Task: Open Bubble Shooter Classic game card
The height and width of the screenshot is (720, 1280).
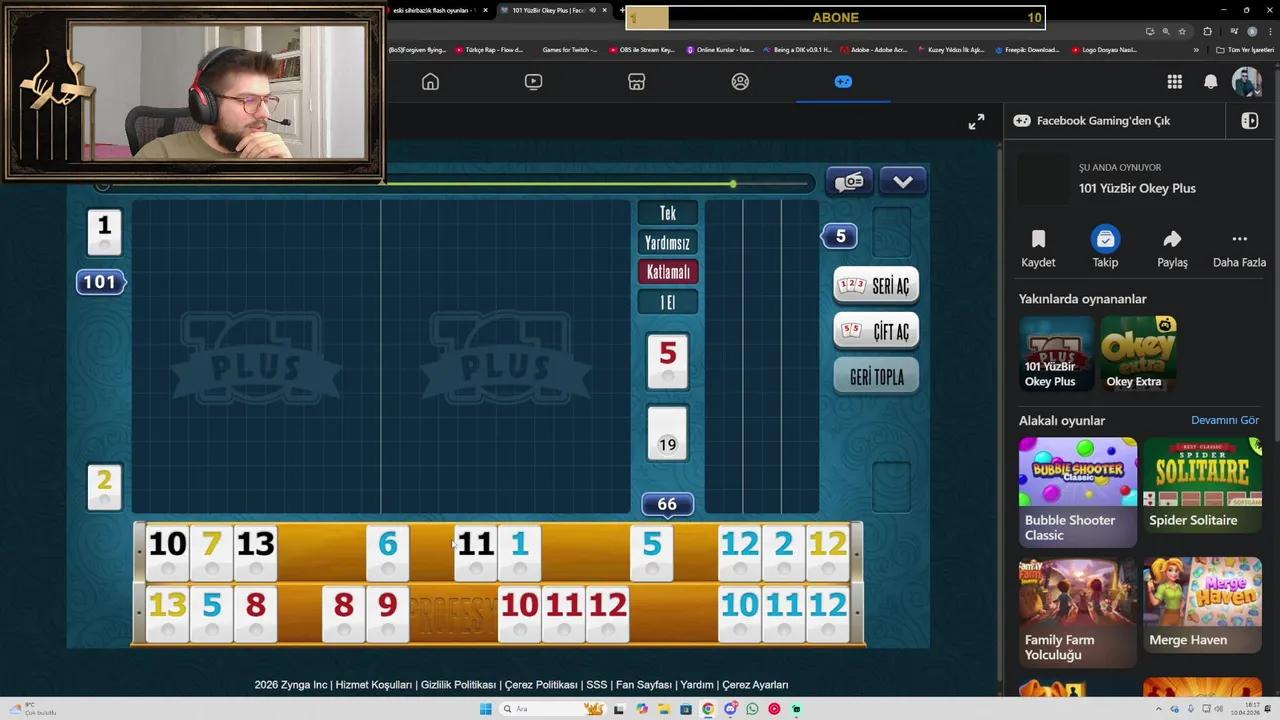Action: click(x=1078, y=492)
